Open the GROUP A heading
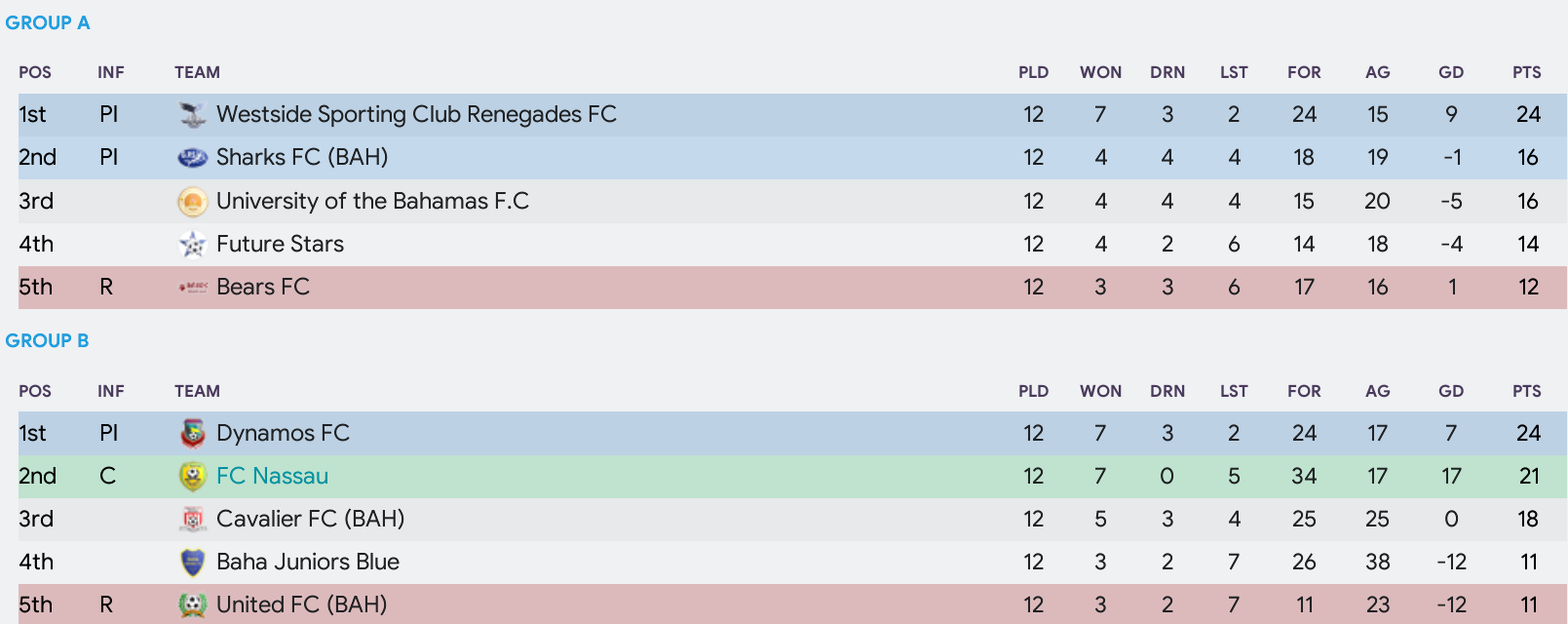The width and height of the screenshot is (1568, 624). click(x=48, y=22)
